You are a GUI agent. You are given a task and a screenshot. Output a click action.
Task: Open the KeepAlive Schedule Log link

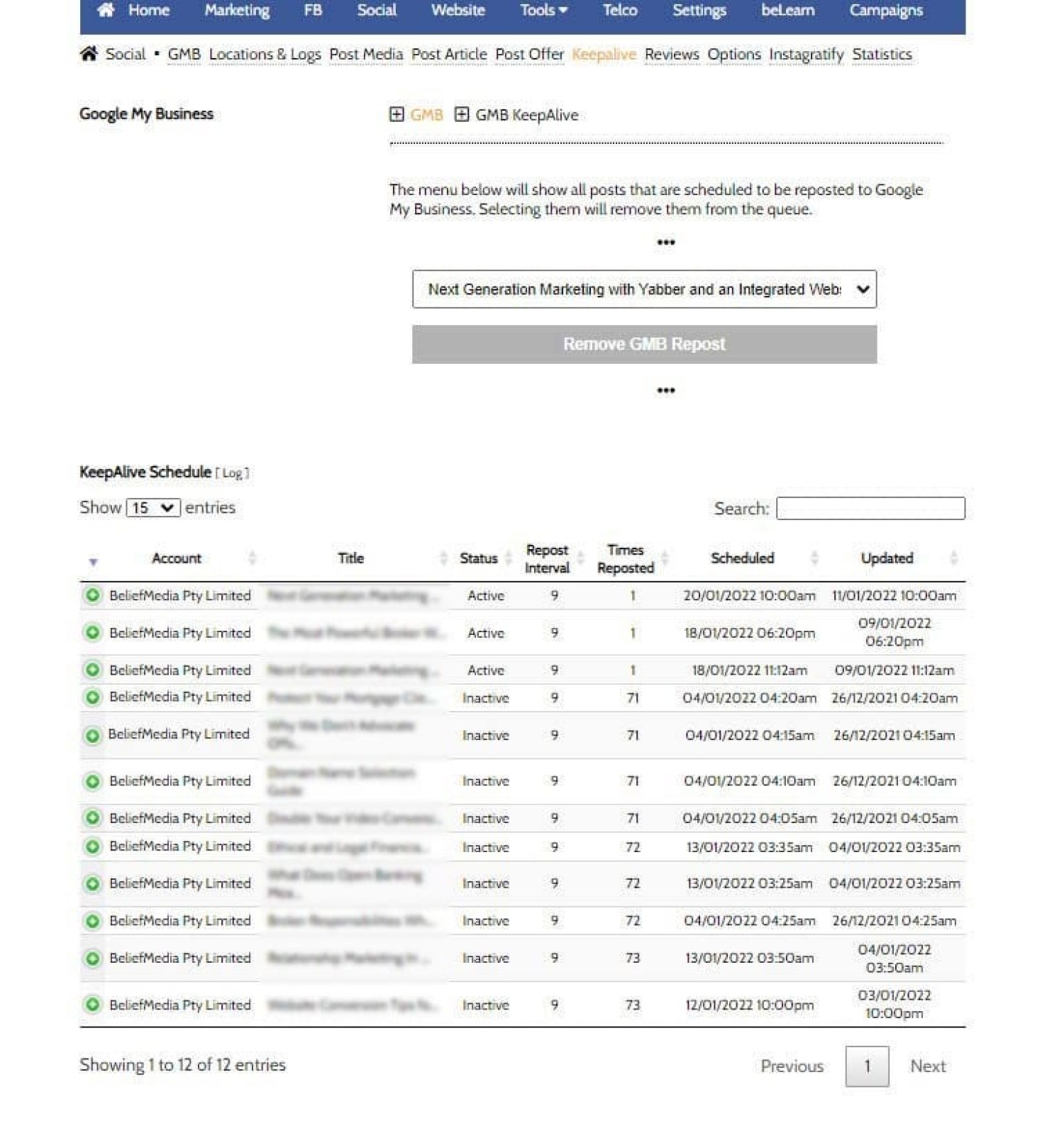pyautogui.click(x=232, y=473)
